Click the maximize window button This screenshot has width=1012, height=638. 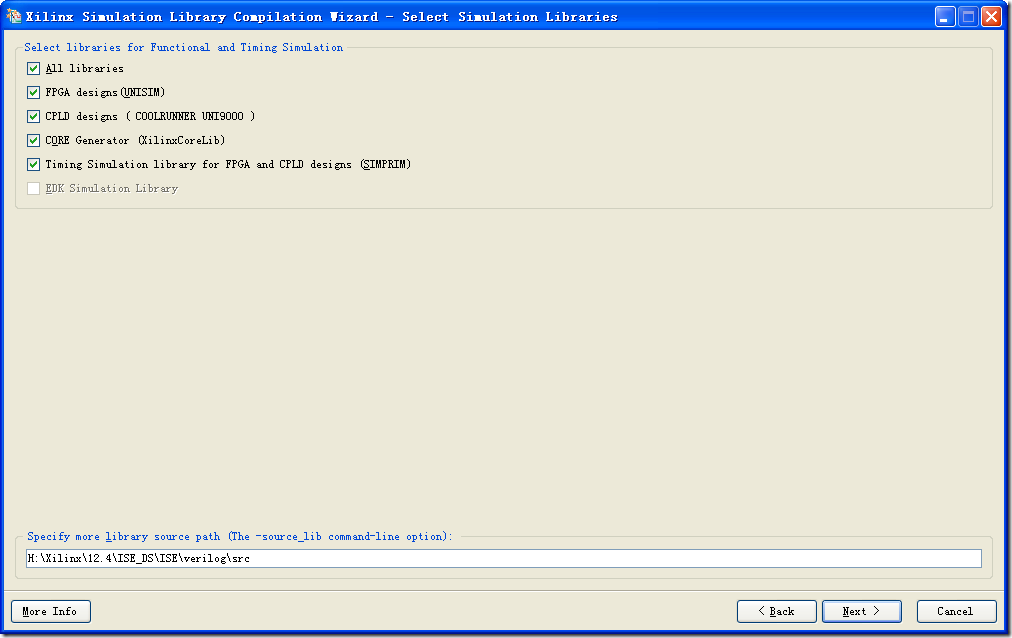click(x=968, y=16)
